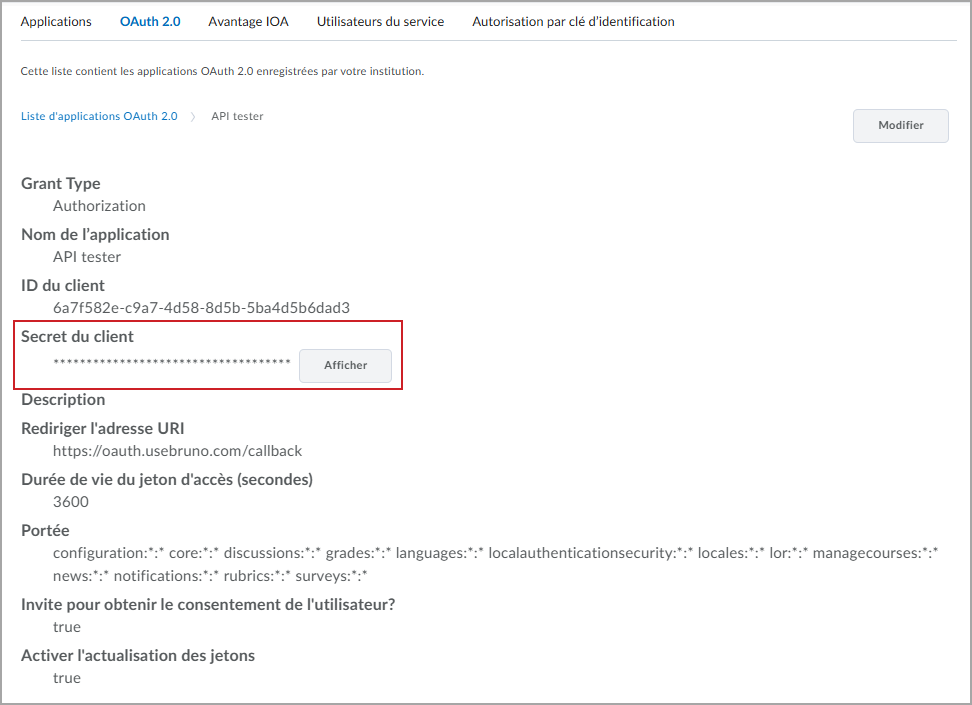
Task: Click the Description heading
Action: click(x=63, y=399)
